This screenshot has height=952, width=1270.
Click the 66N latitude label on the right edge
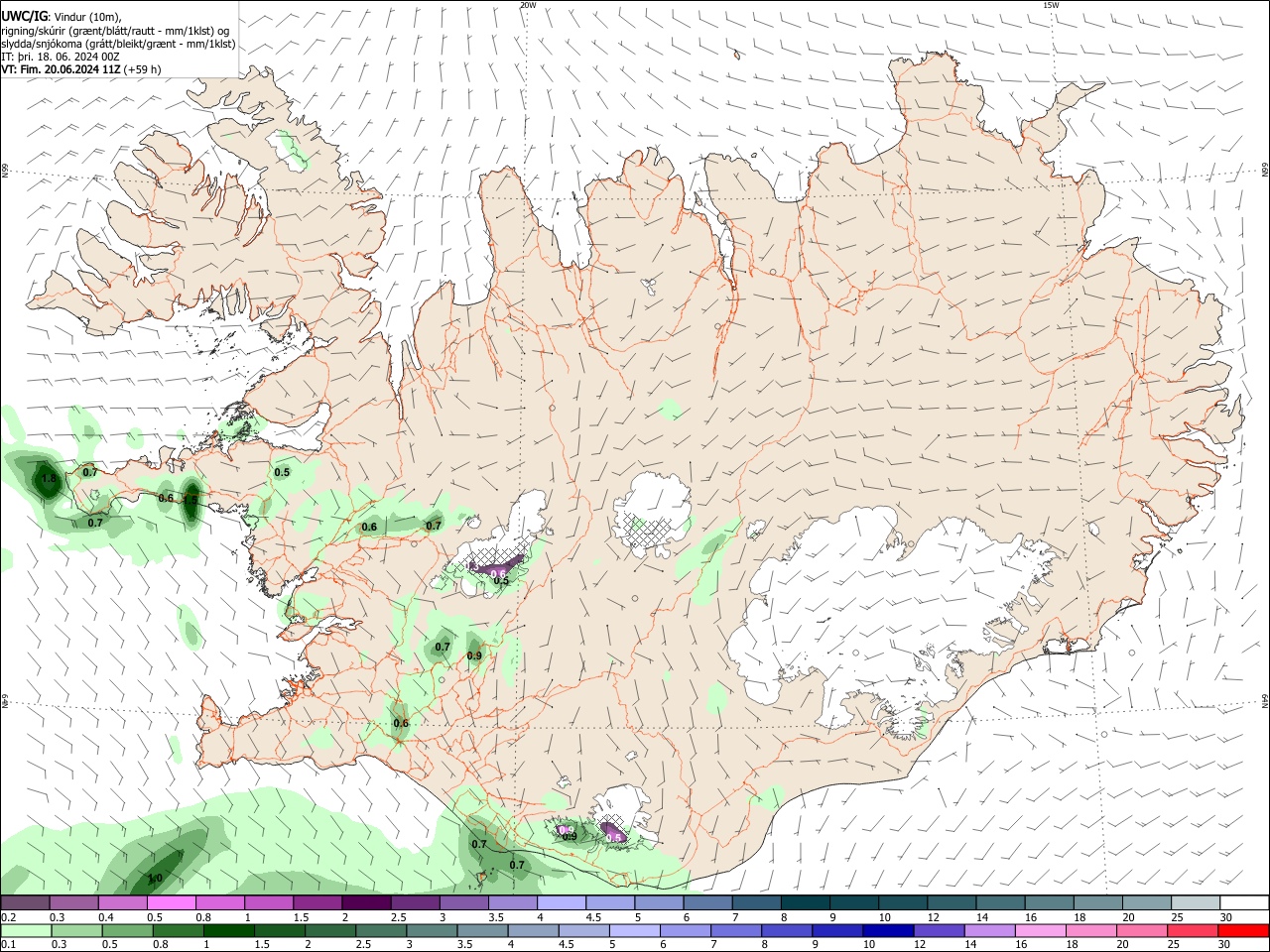[x=1264, y=171]
